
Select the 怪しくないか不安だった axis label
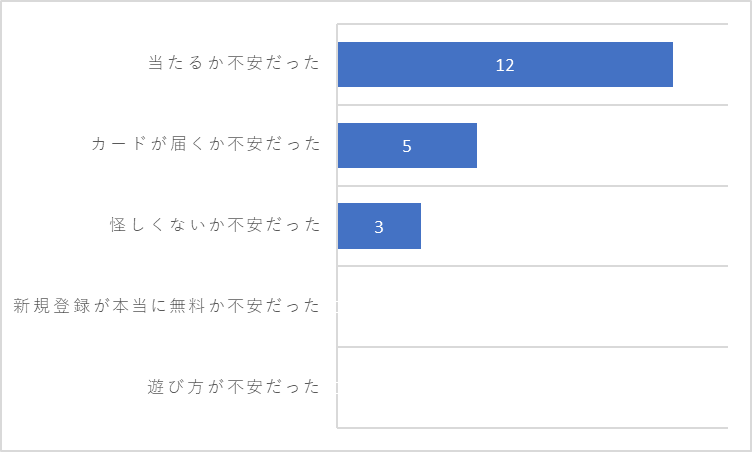pos(215,225)
